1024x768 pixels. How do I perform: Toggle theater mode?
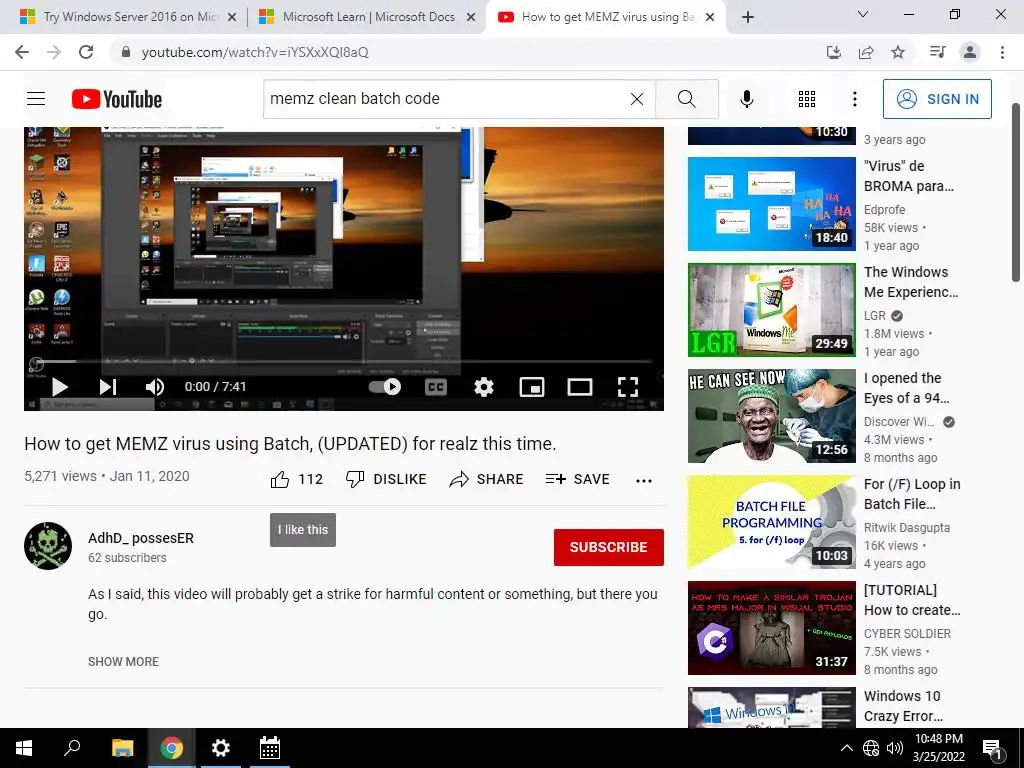580,387
